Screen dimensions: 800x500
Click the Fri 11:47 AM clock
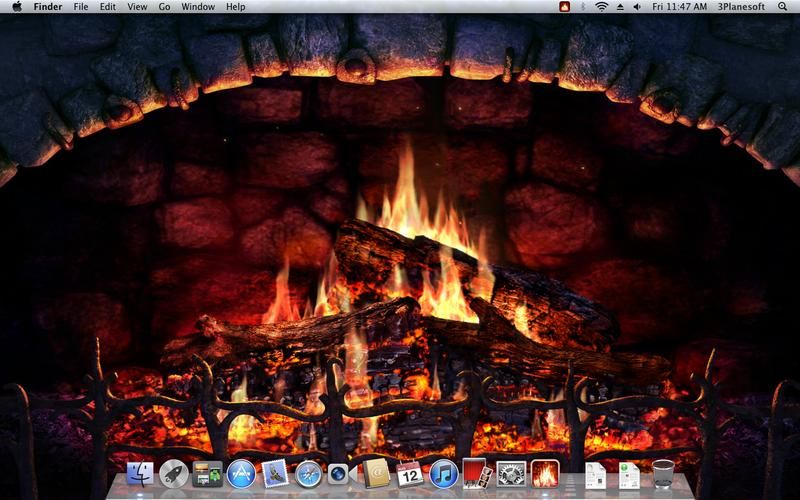point(680,7)
